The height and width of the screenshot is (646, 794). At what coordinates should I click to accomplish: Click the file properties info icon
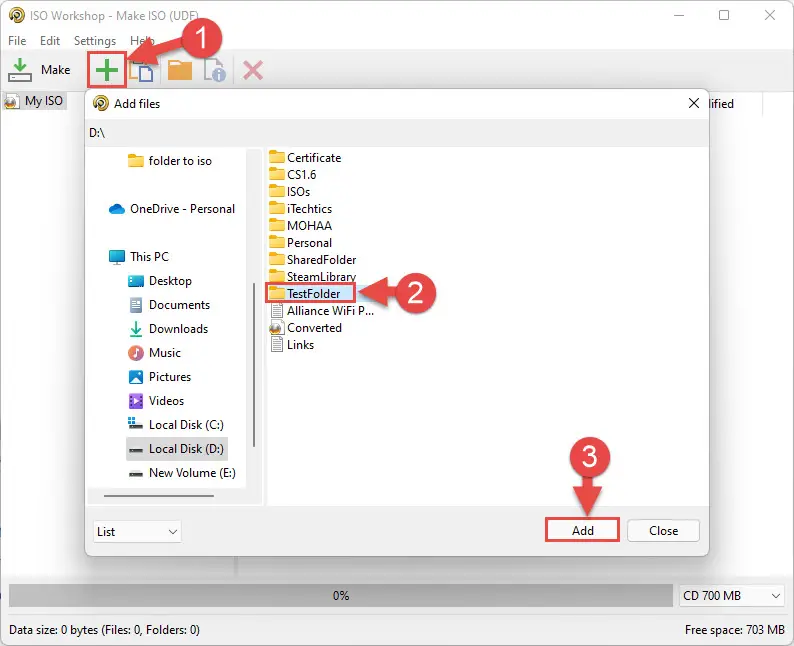coord(215,70)
